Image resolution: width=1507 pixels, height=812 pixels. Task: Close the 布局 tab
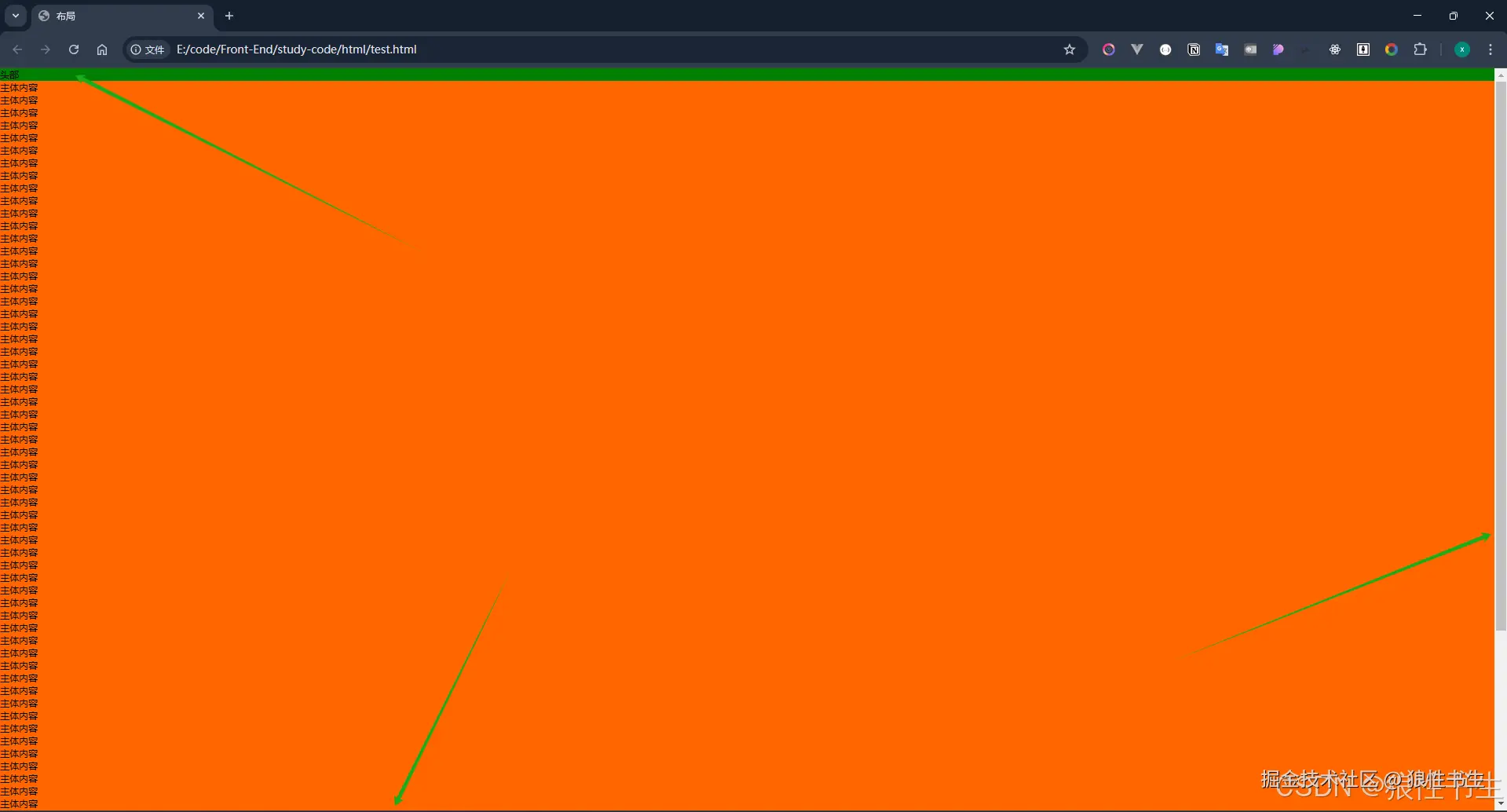(201, 16)
